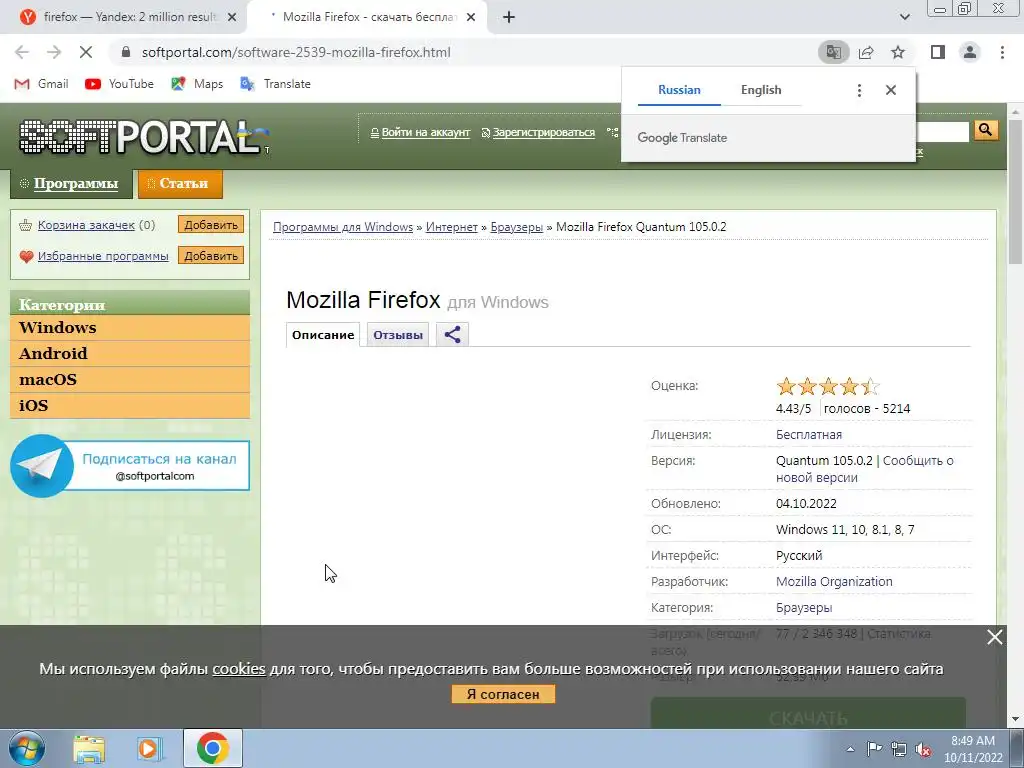1024x768 pixels.
Task: Click the star rating widget
Action: (828, 386)
